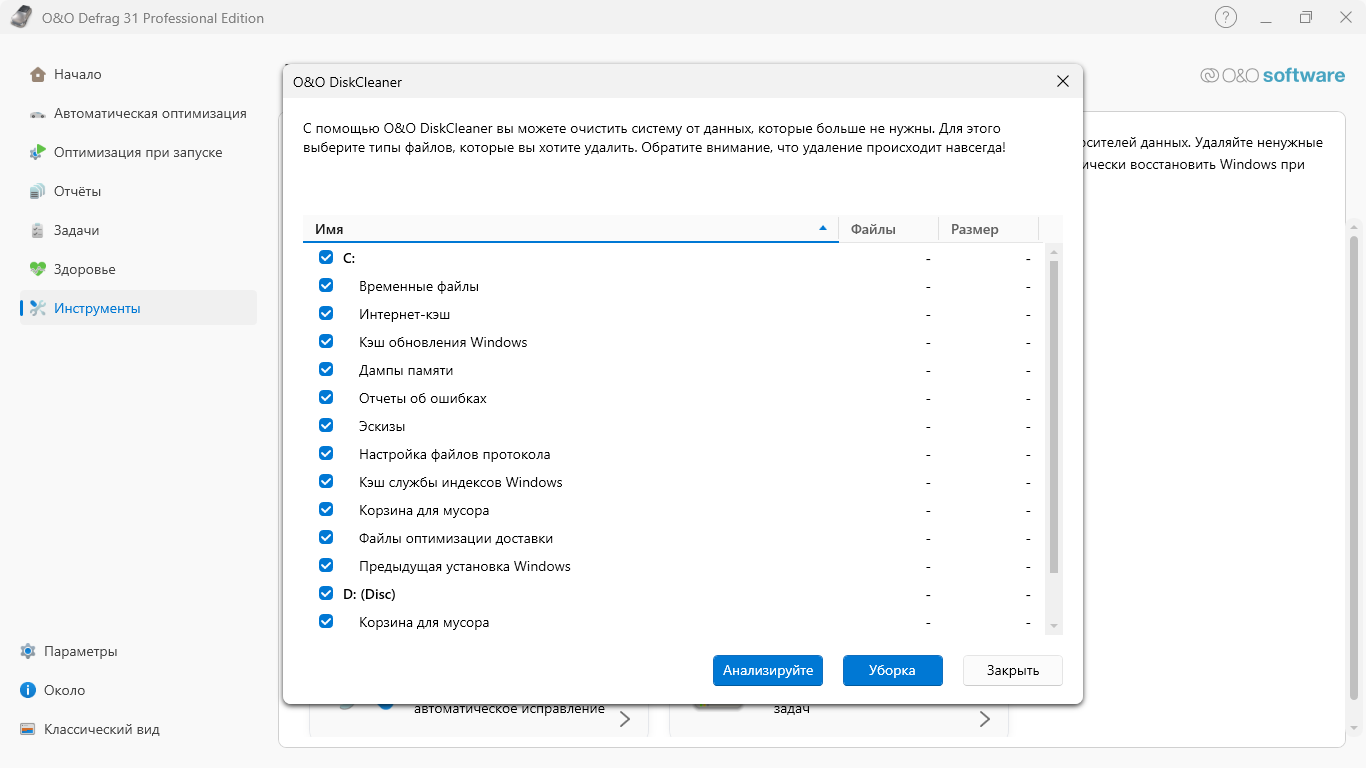Uncheck the D: (Disc) checkbox
1366x768 pixels.
(326, 593)
